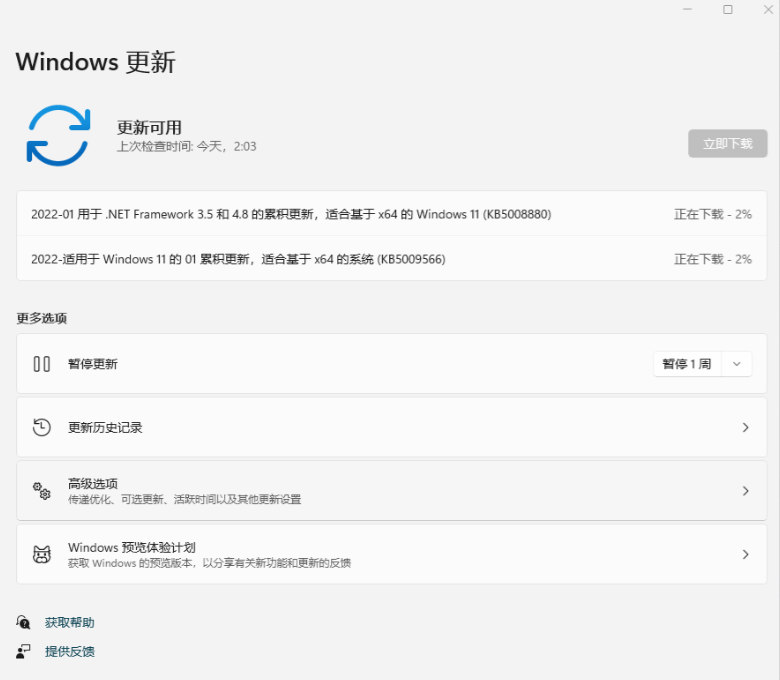Select the KB5008880 .NET Framework update row
This screenshot has width=780, height=680.
click(391, 213)
